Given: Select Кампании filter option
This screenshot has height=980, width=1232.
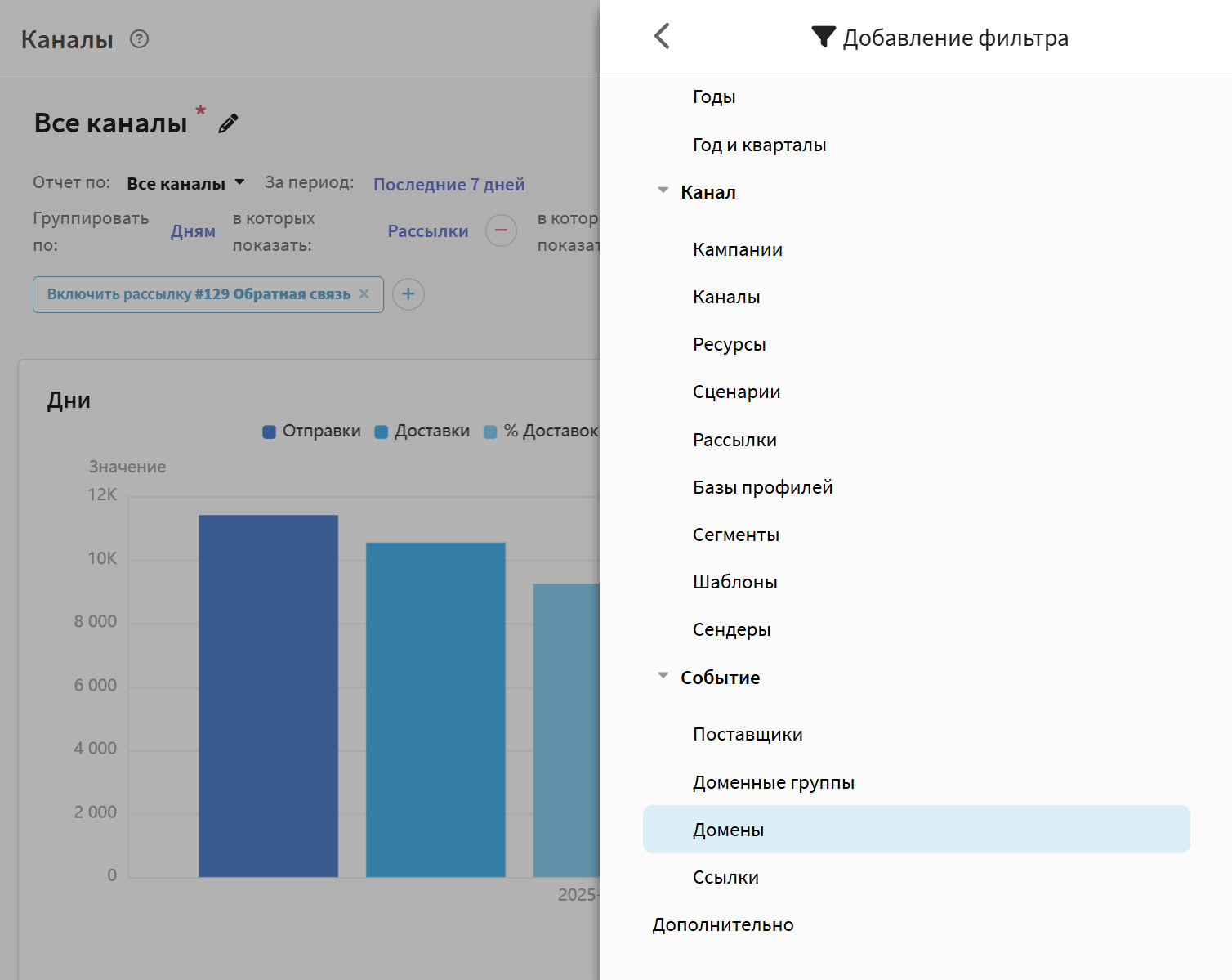Looking at the screenshot, I should pos(737,249).
